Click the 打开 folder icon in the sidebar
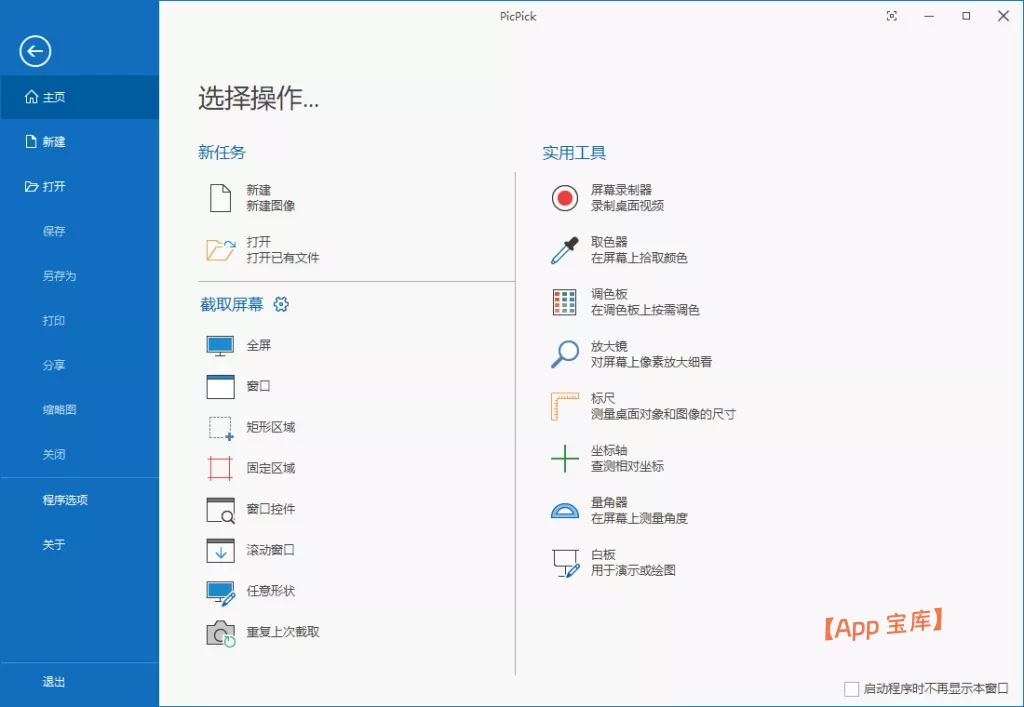Image resolution: width=1024 pixels, height=707 pixels. coord(31,187)
